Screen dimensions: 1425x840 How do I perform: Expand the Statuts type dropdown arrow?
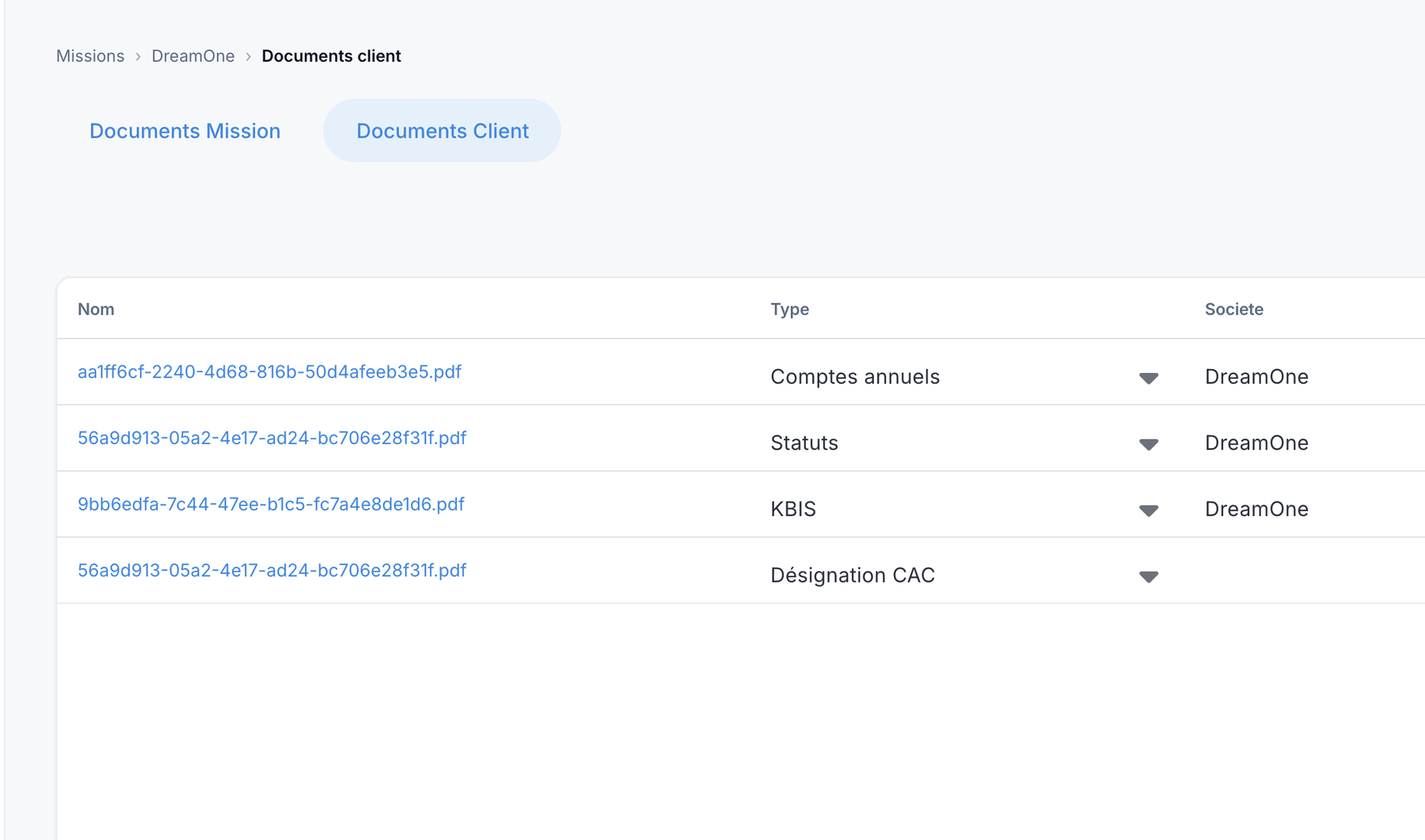(1148, 444)
